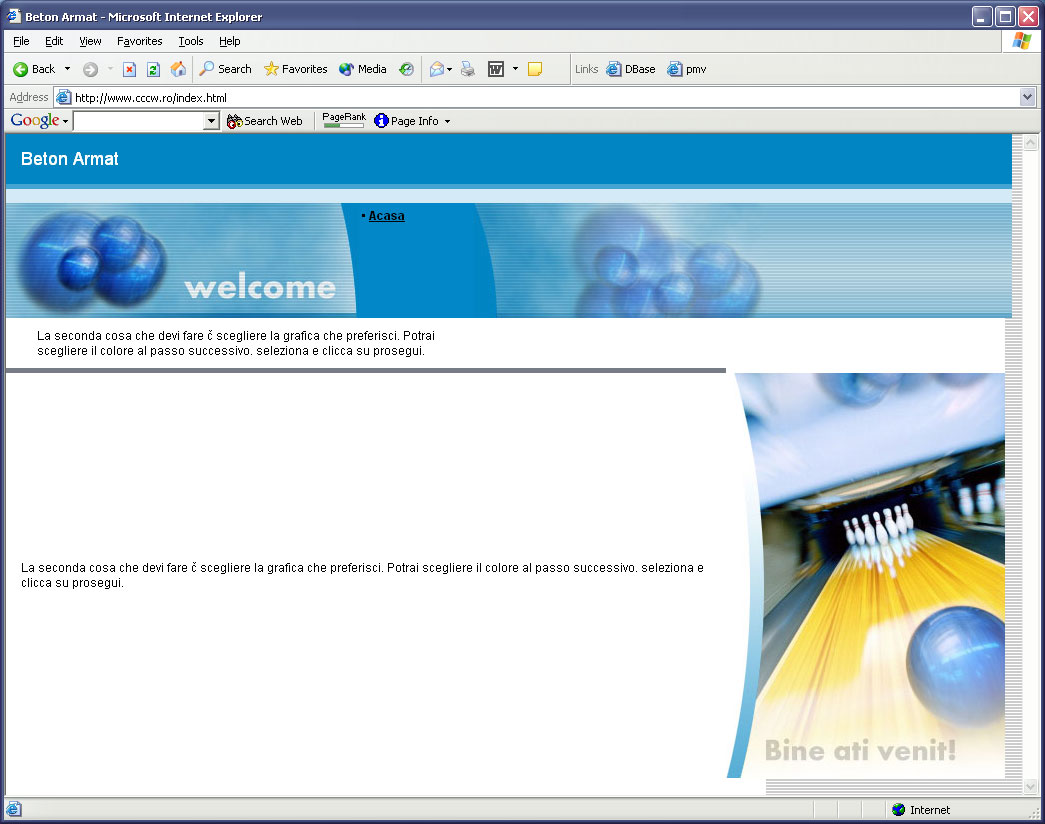Click the Edit with Word icon
The height and width of the screenshot is (824, 1045).
pyautogui.click(x=496, y=69)
